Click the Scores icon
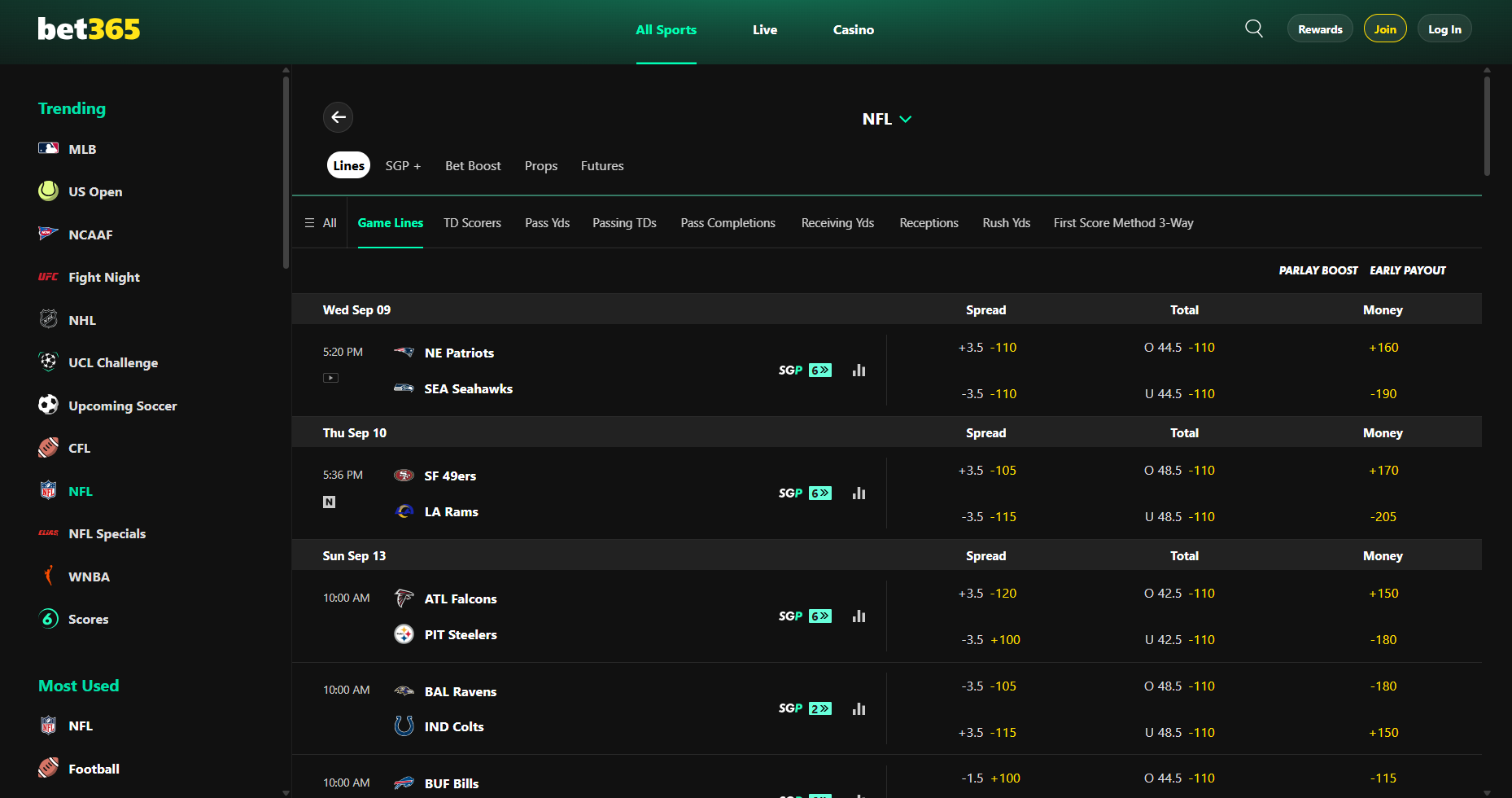This screenshot has width=1512, height=798. pos(48,618)
